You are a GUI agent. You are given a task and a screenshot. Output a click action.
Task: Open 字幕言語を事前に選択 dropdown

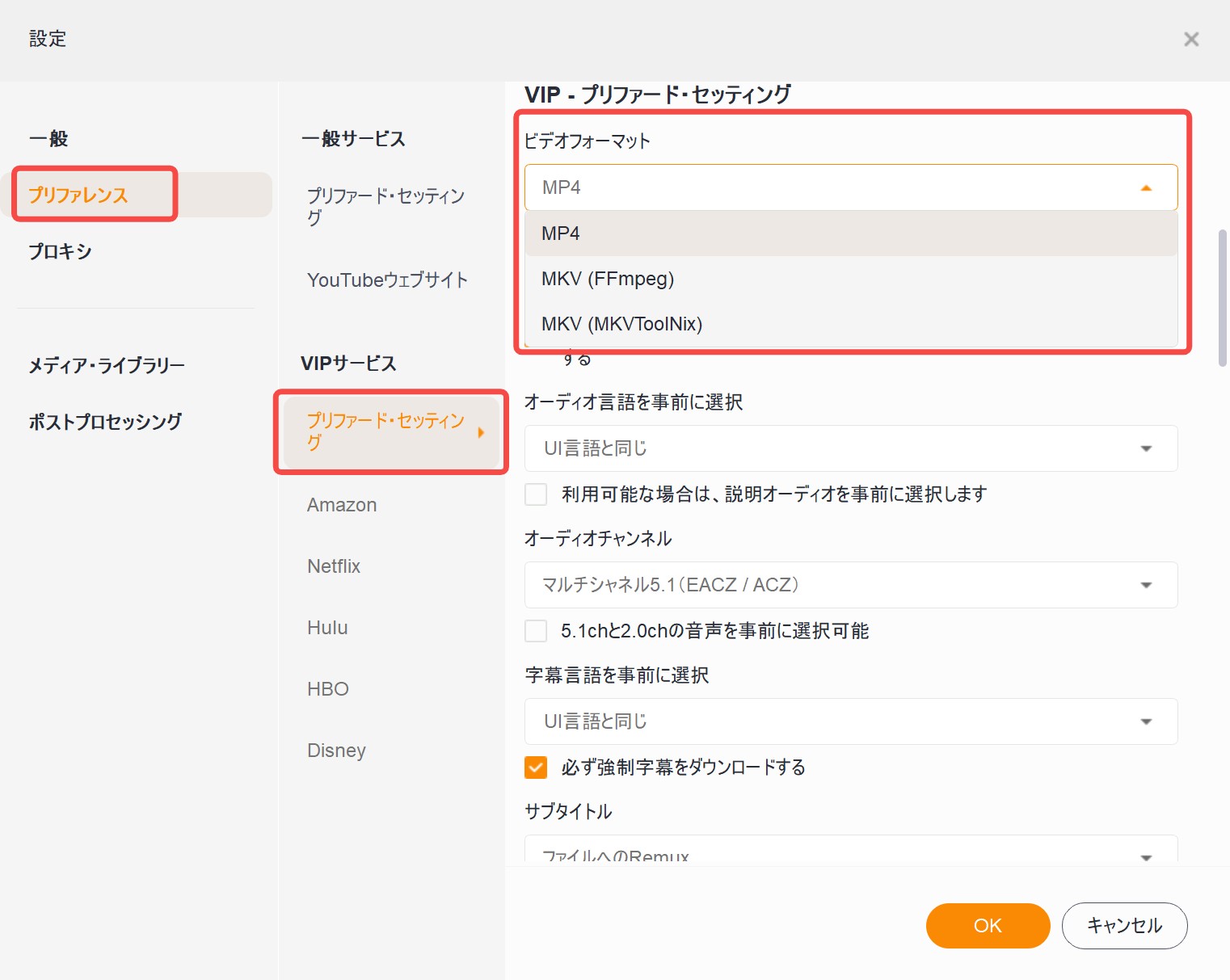click(851, 721)
